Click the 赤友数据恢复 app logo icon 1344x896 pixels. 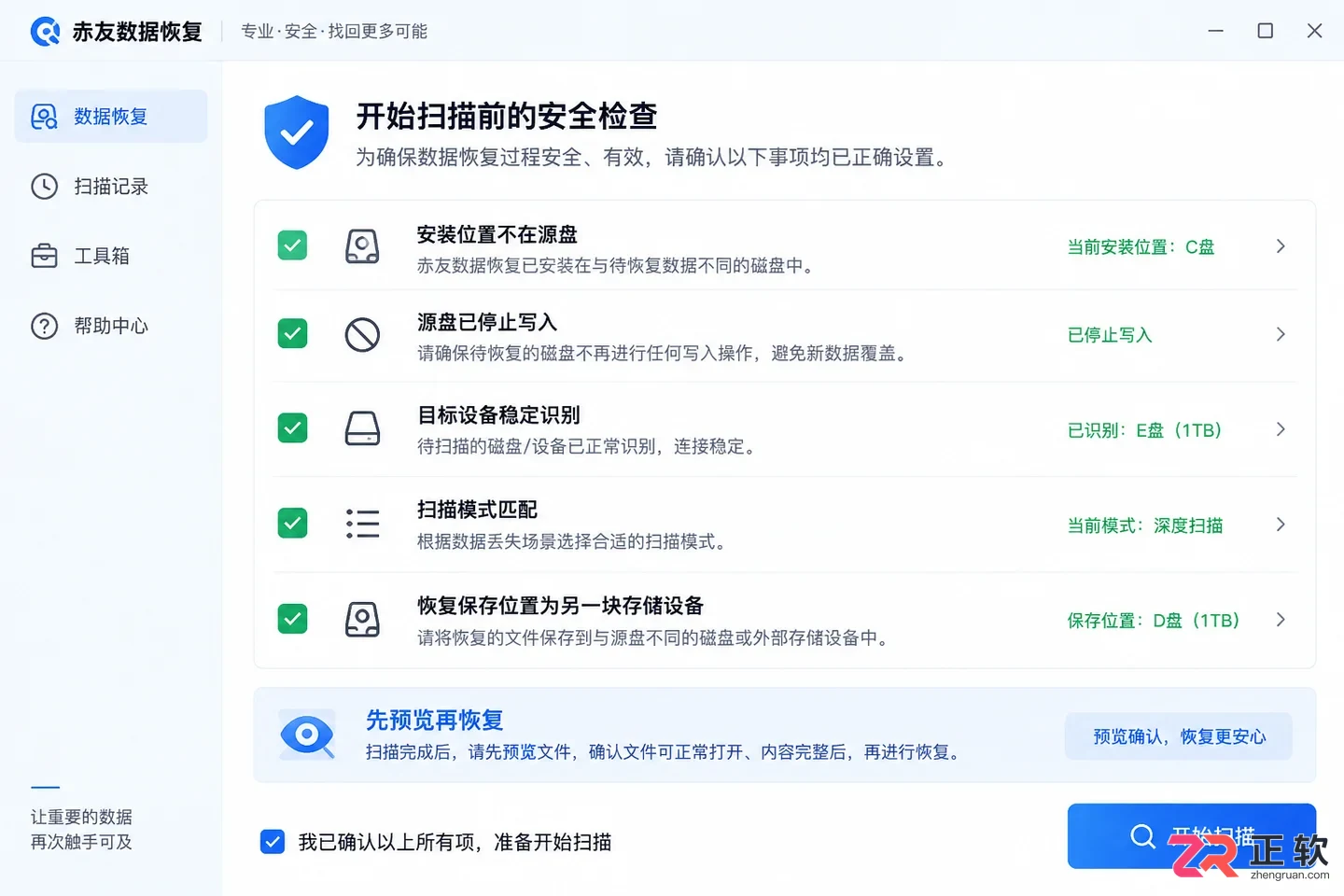[x=45, y=31]
